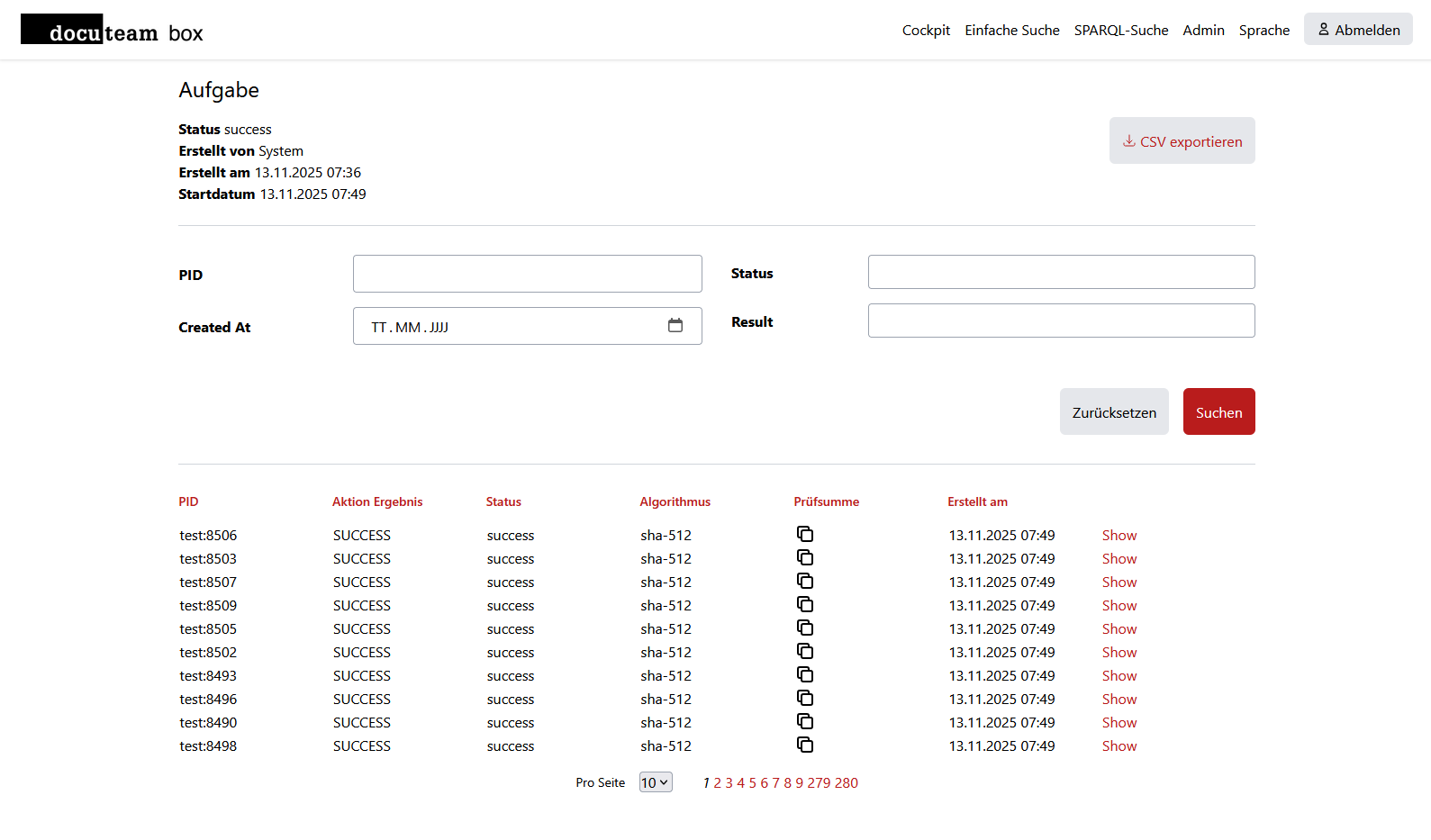
Task: Go to Cockpit in navigation
Action: pos(926,31)
